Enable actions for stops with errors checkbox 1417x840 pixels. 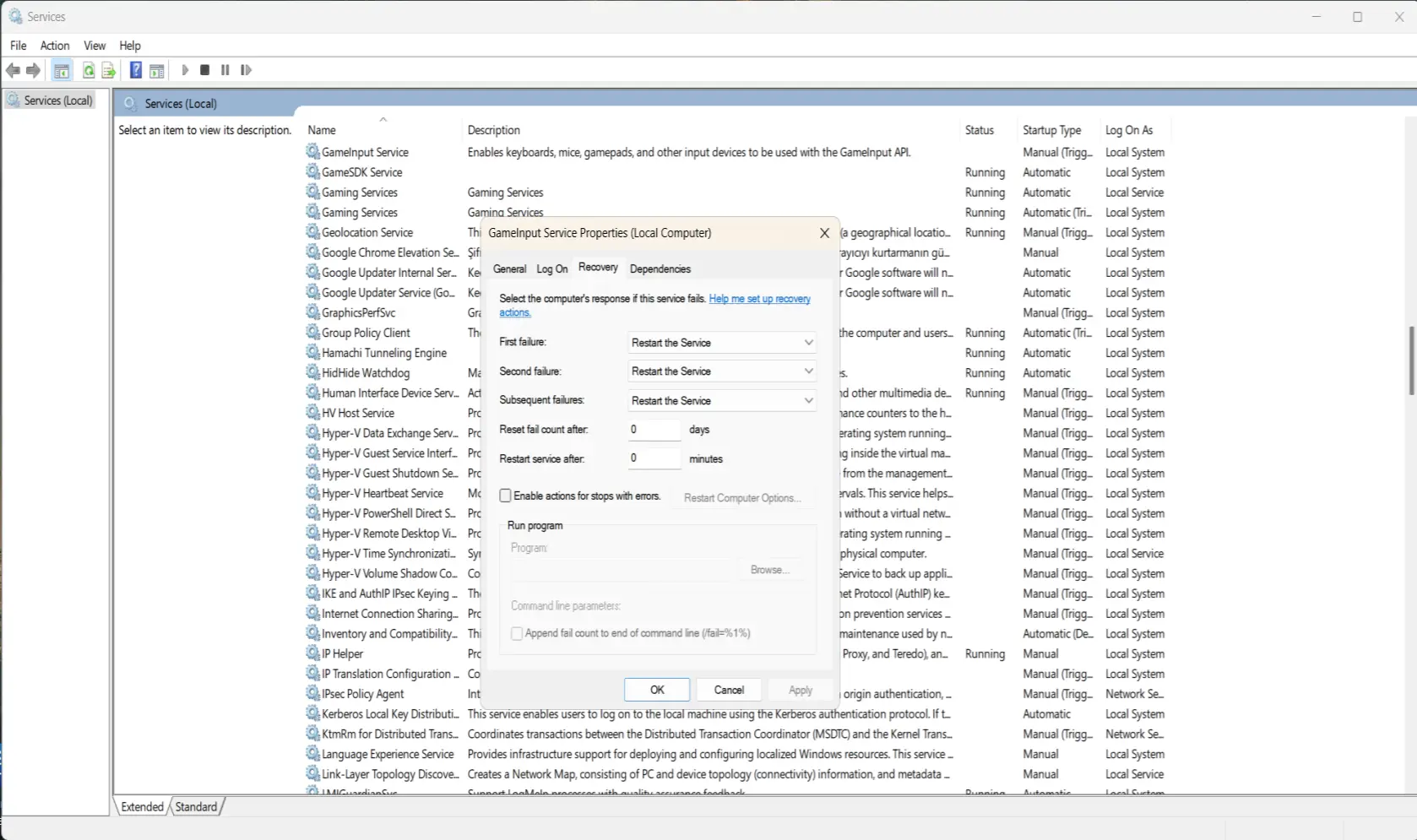click(505, 496)
